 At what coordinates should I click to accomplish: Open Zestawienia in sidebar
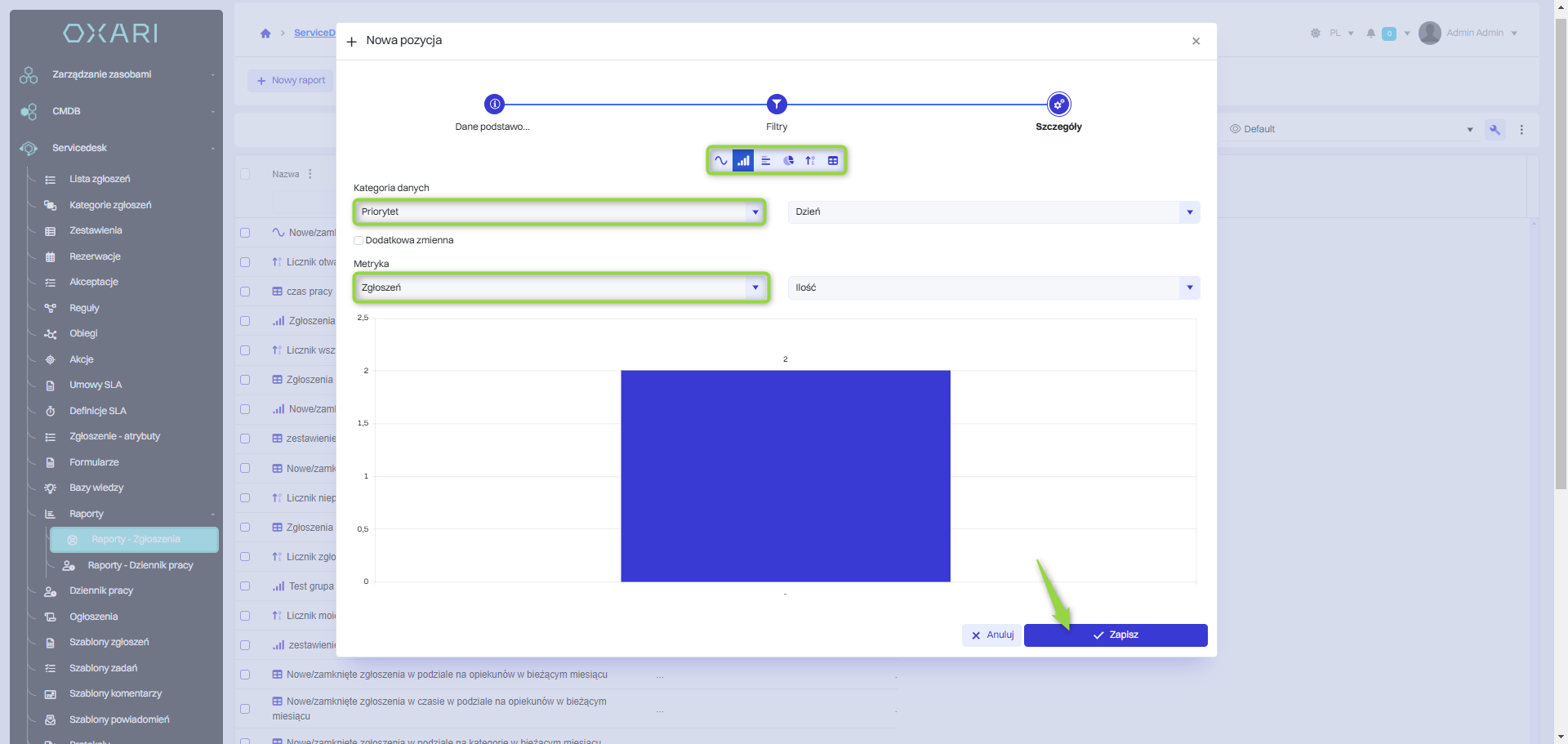point(96,231)
